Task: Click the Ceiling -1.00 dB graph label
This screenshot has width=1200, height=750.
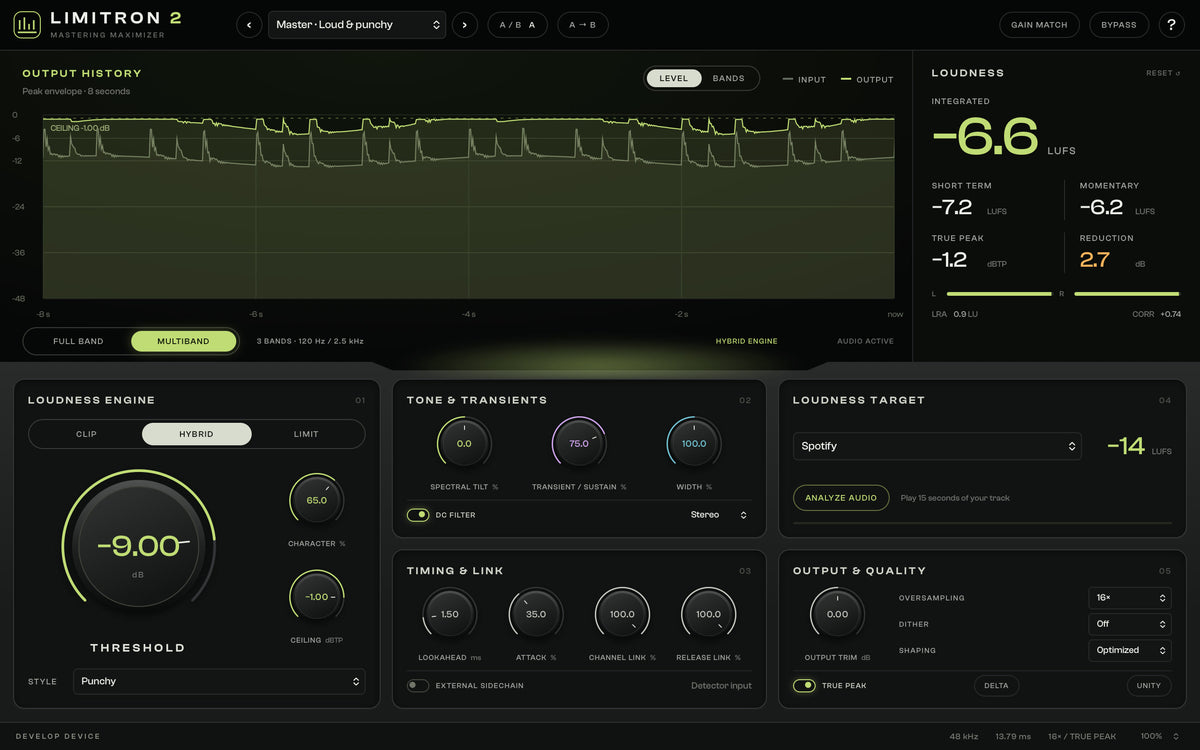Action: point(80,128)
